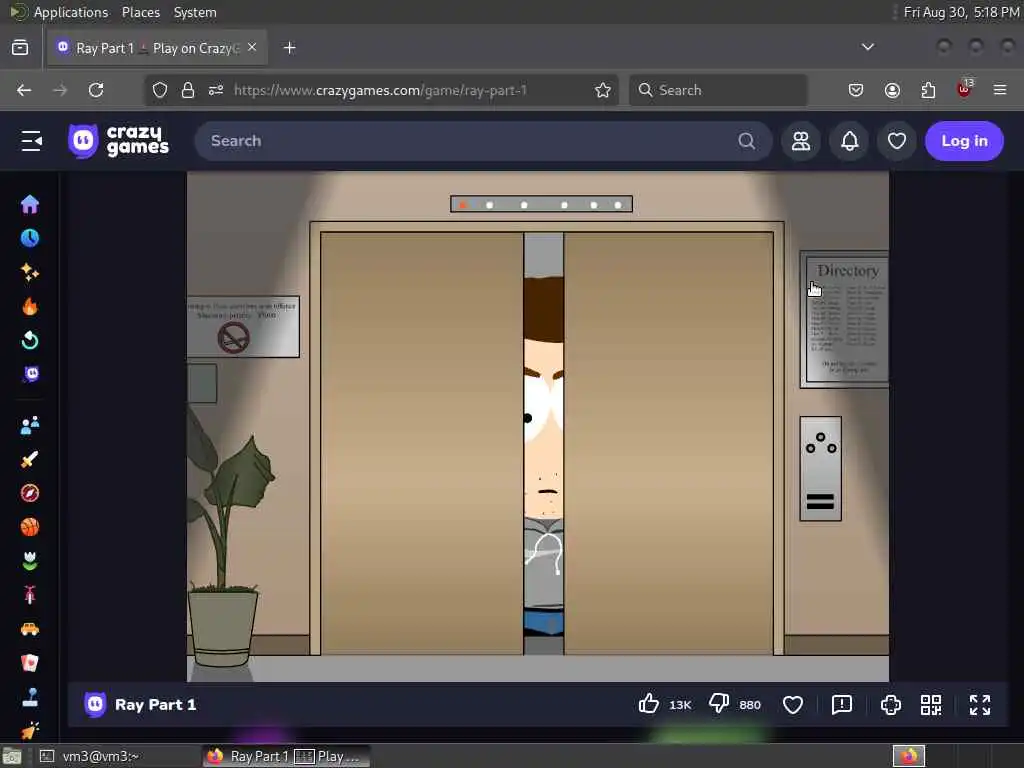Open the Bike category icon
This screenshot has height=768, width=1024.
click(29, 595)
